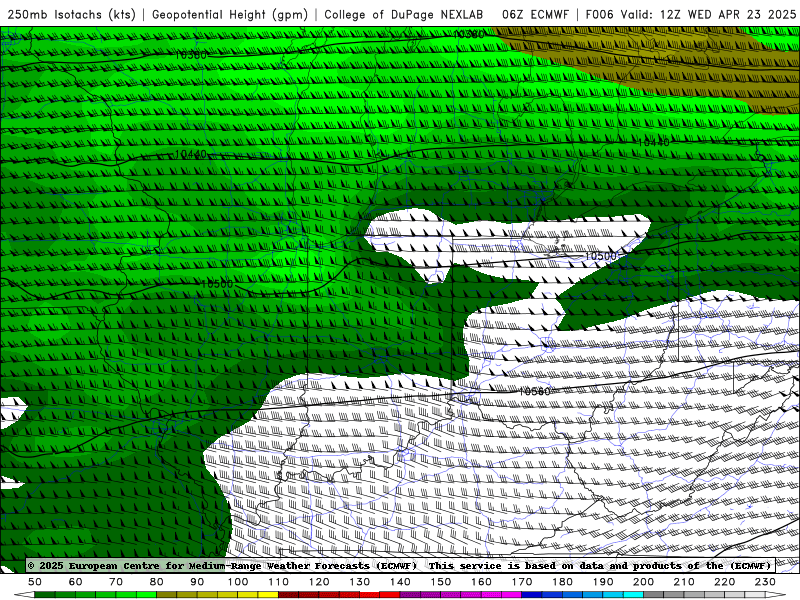Viewport: 800px width, 600px height.
Task: Click the legend value 180
Action: pos(562,582)
